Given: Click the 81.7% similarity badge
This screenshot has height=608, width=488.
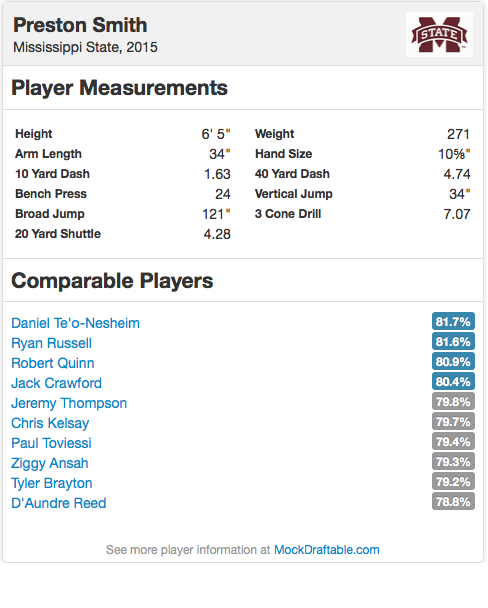Looking at the screenshot, I should (x=453, y=321).
